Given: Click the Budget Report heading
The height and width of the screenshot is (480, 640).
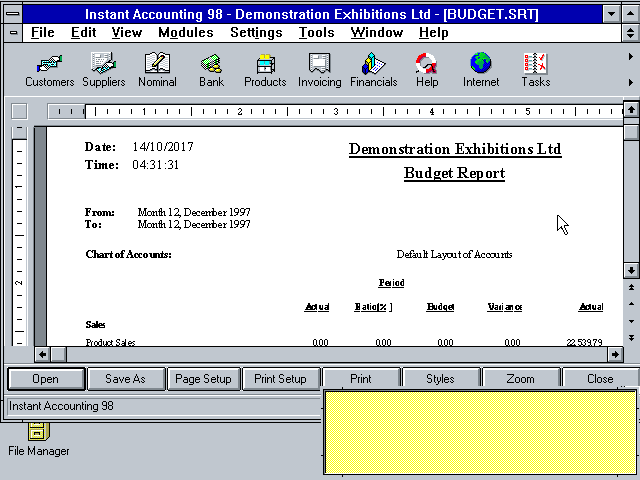Looking at the screenshot, I should (454, 173).
